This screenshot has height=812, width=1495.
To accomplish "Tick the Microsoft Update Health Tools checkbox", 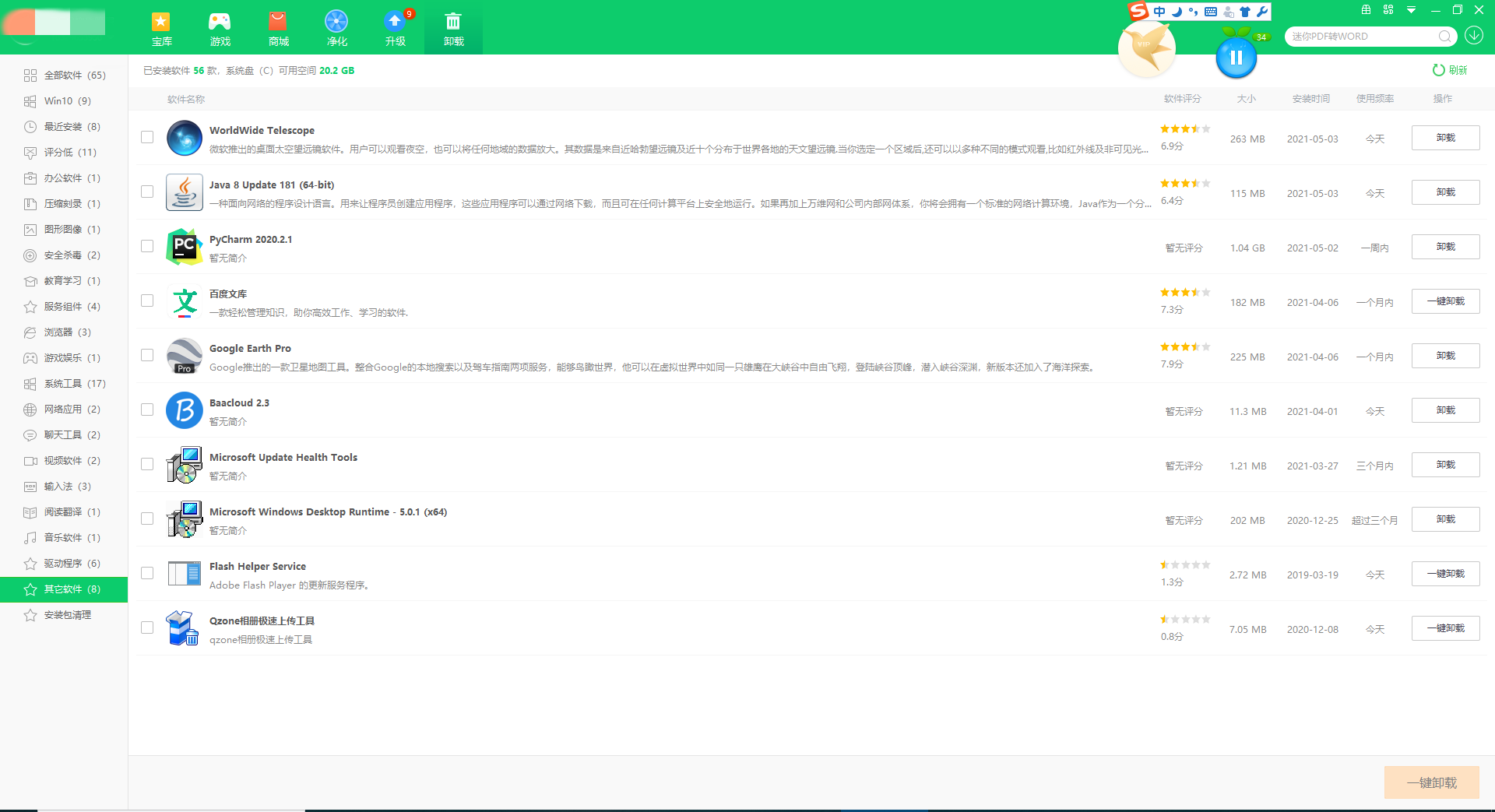I will coord(147,464).
